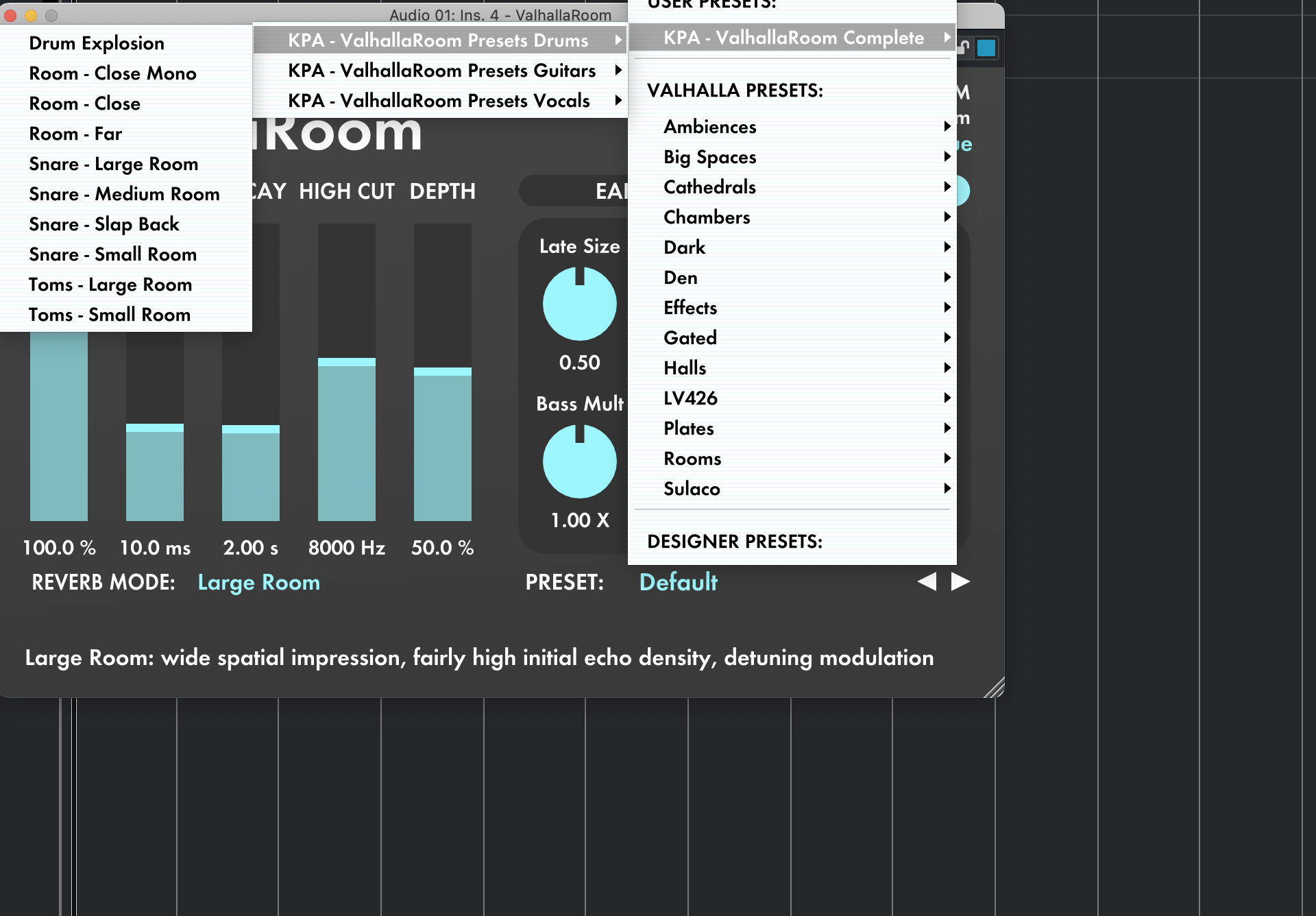Open the Plates preset submenu

pyautogui.click(x=689, y=429)
